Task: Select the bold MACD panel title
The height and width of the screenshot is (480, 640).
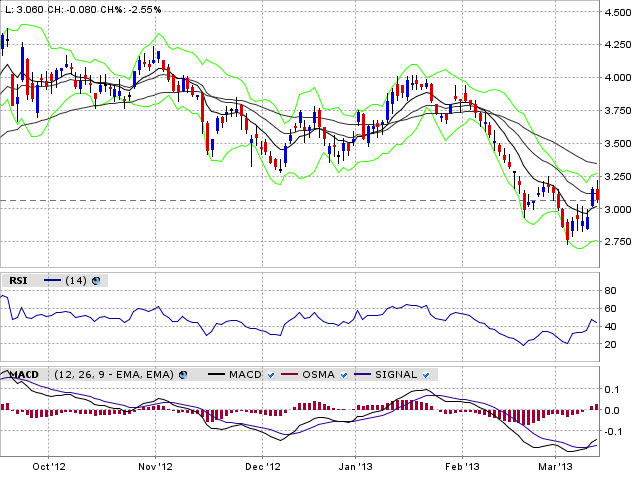Action: point(24,375)
